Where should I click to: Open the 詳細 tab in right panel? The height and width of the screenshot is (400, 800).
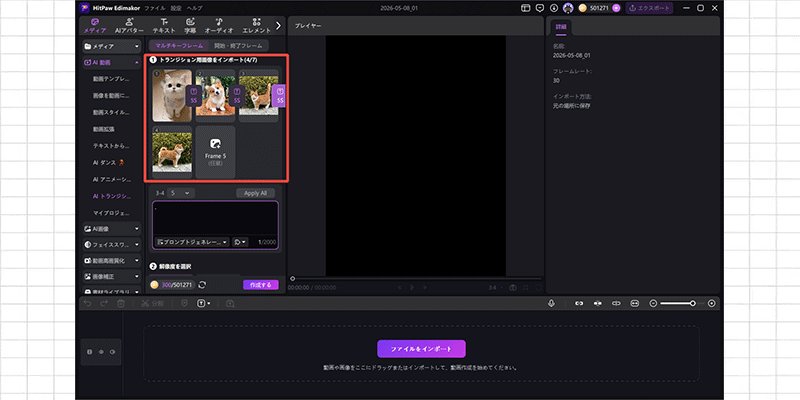pos(561,27)
